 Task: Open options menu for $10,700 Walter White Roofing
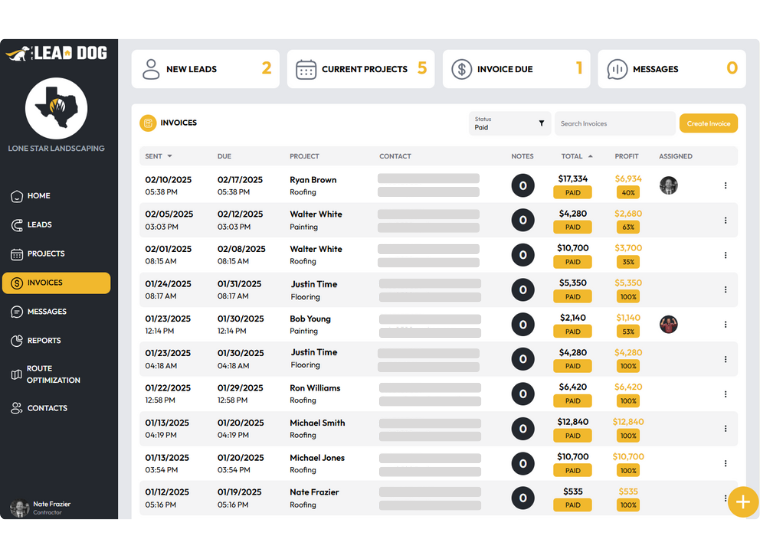(x=725, y=255)
